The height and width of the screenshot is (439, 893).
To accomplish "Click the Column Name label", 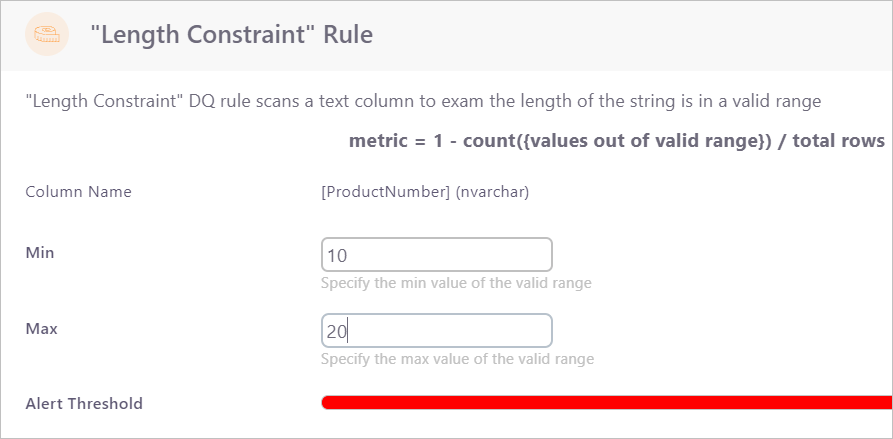I will coord(78,191).
